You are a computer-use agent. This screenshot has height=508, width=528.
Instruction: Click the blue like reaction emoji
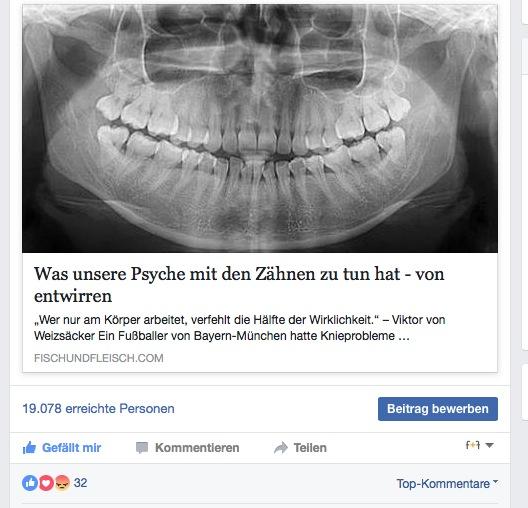(x=30, y=483)
